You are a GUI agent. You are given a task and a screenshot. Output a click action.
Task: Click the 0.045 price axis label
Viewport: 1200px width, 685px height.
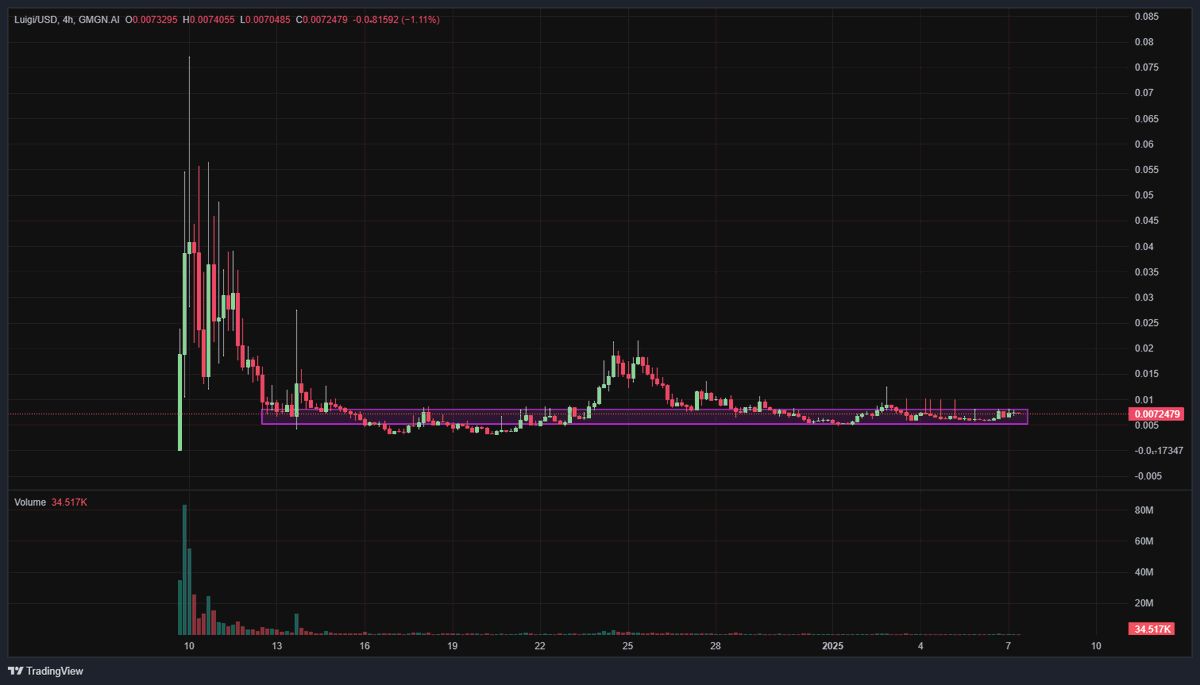(1146, 221)
